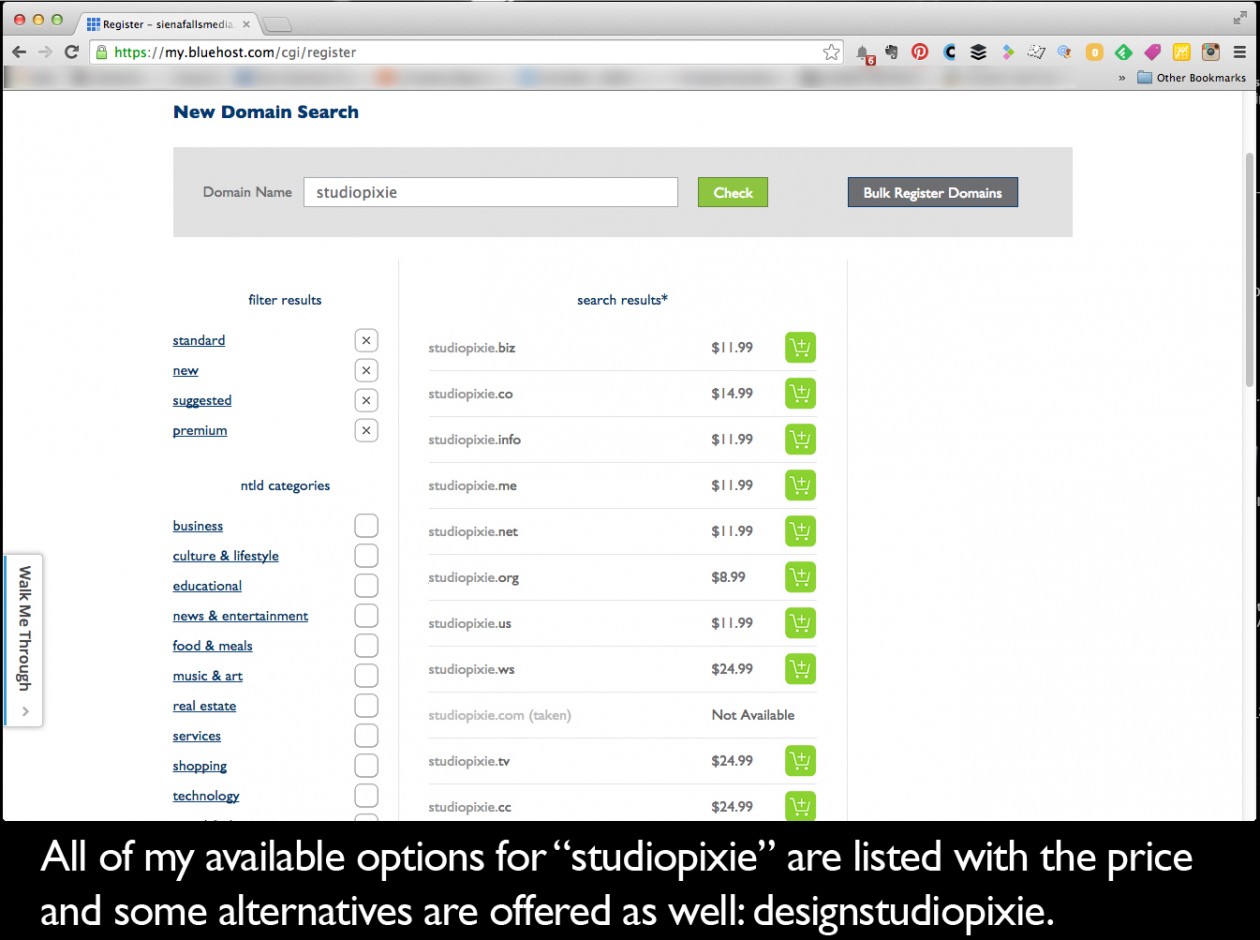Click the yellow zero-count badge extension
Image resolution: width=1260 pixels, height=940 pixels.
pos(1094,52)
